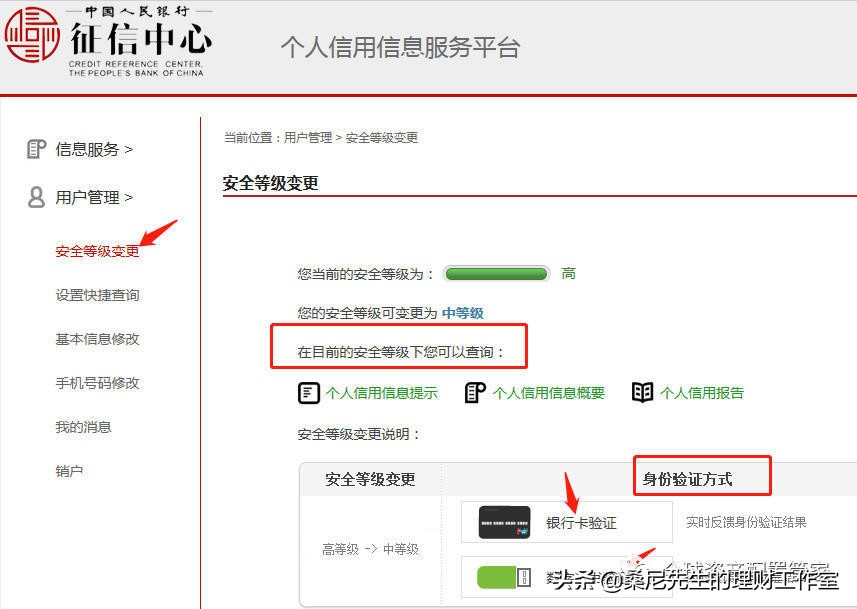Click 销户 at the sidebar bottom
The width and height of the screenshot is (857, 609).
coord(70,471)
